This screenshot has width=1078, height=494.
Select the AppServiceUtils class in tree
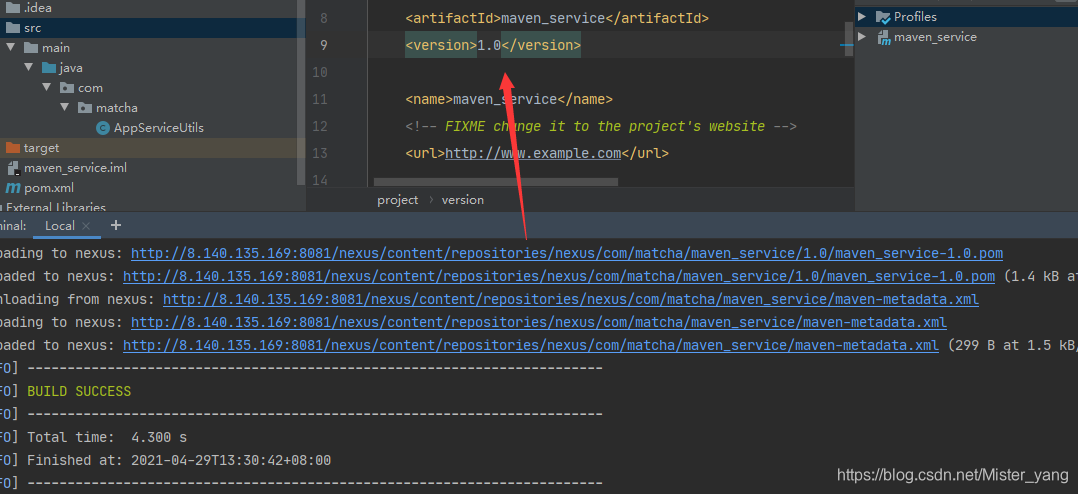(x=159, y=128)
